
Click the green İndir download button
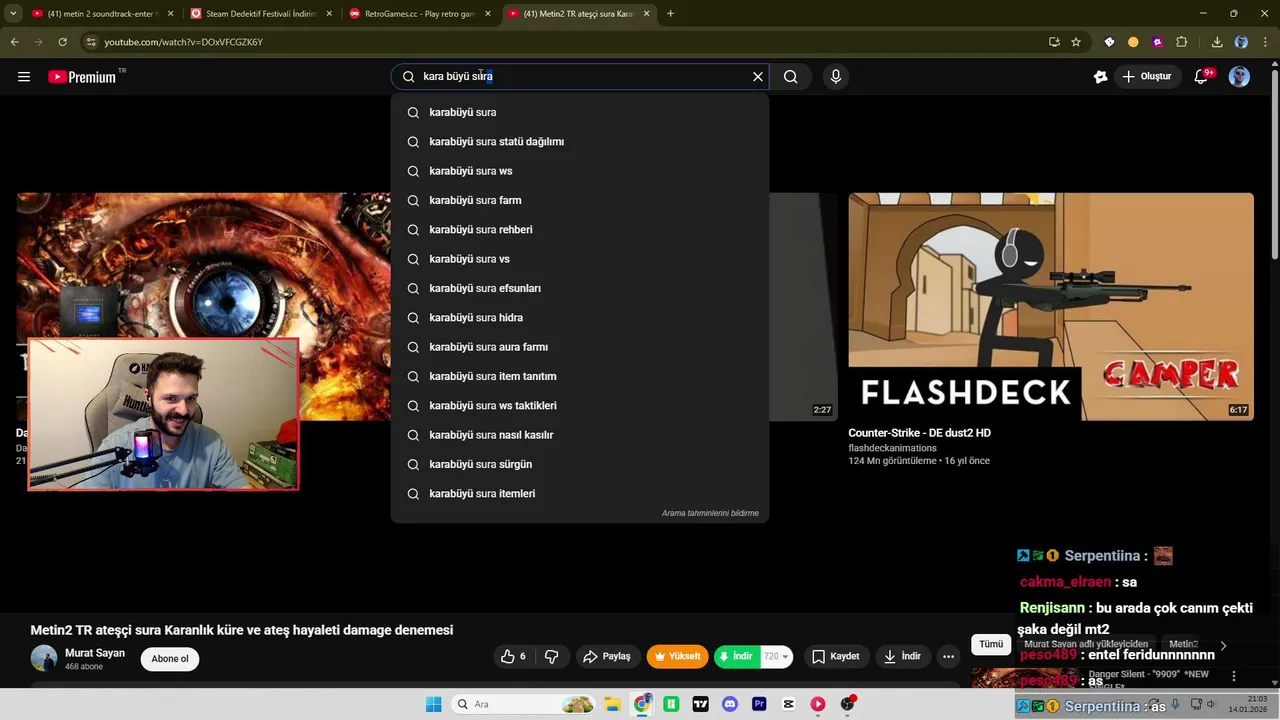(736, 657)
